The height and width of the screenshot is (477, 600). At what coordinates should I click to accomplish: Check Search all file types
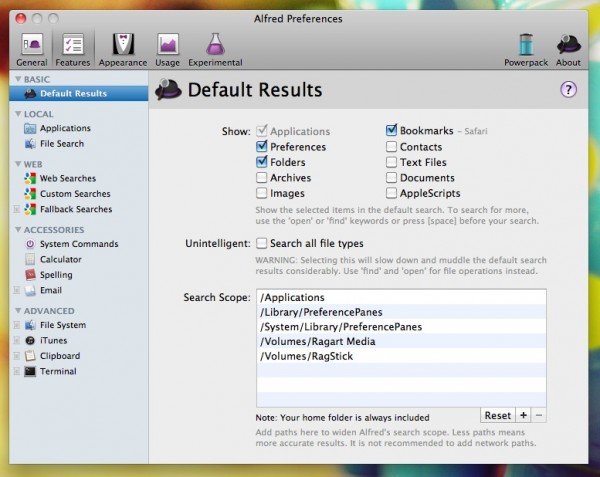pyautogui.click(x=262, y=243)
